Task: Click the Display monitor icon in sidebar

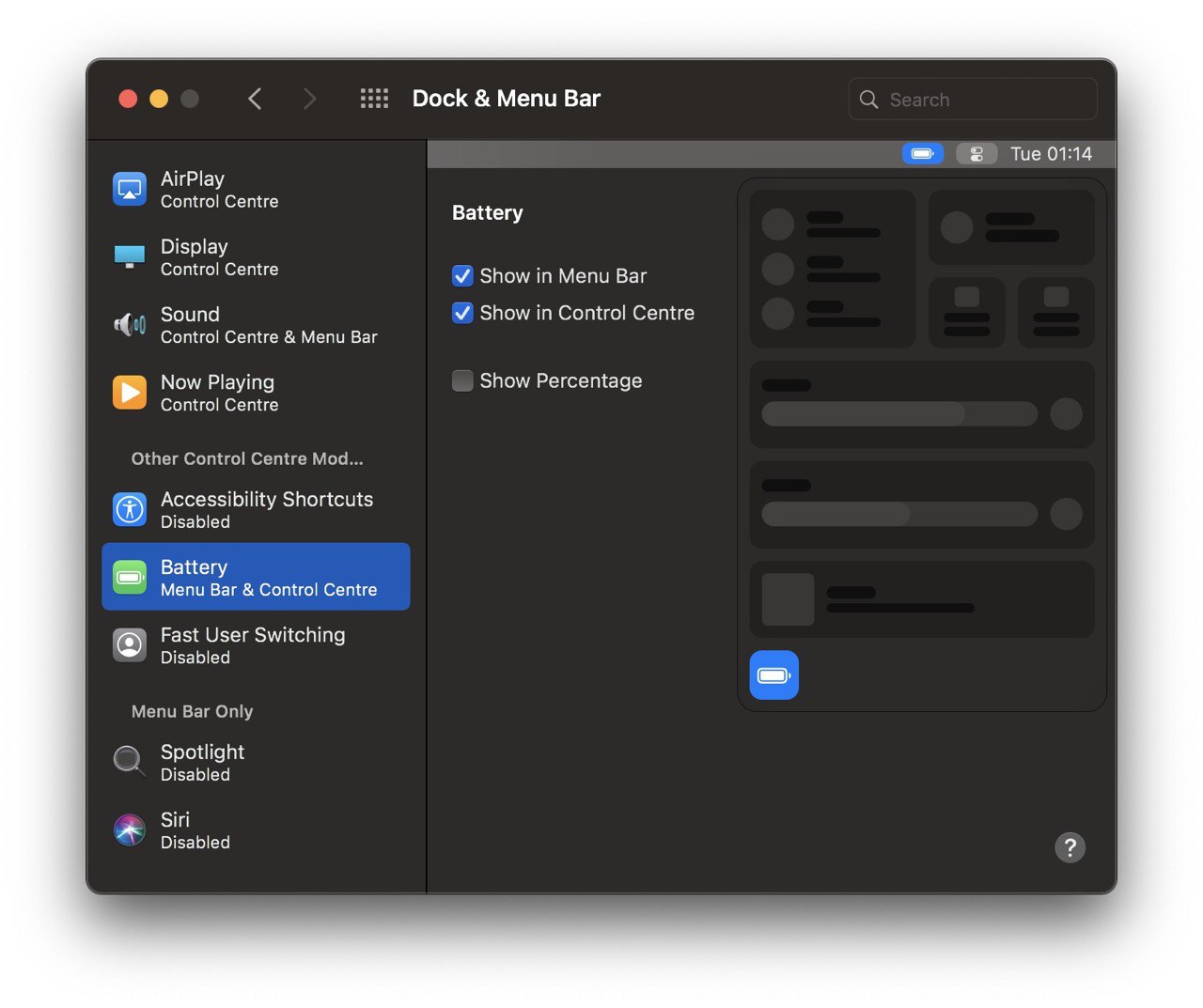Action: pyautogui.click(x=130, y=256)
